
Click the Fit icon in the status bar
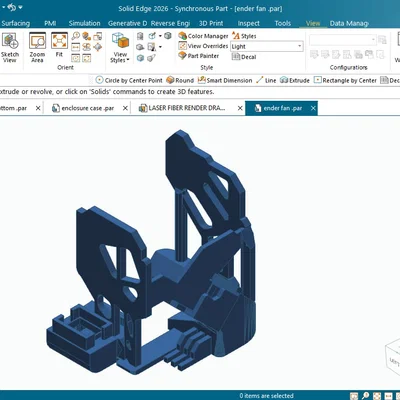(x=377, y=396)
